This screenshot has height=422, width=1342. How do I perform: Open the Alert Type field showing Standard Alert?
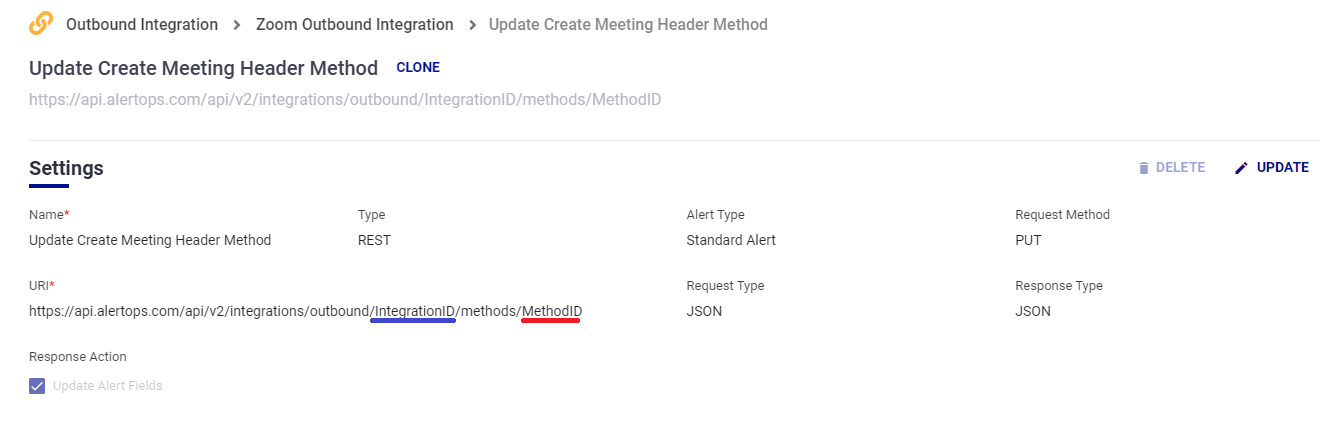click(731, 240)
